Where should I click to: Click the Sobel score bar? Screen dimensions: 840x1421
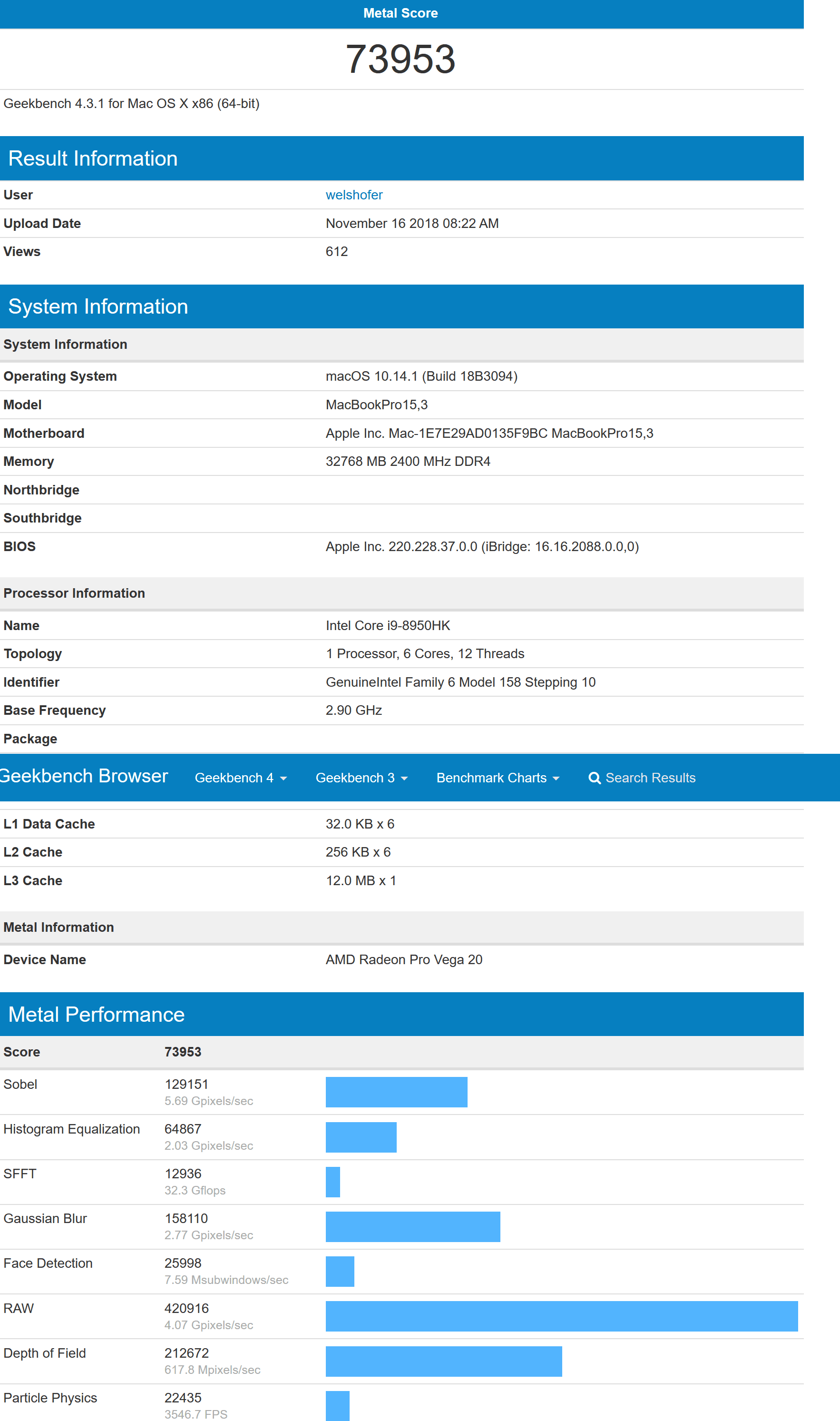click(396, 1092)
